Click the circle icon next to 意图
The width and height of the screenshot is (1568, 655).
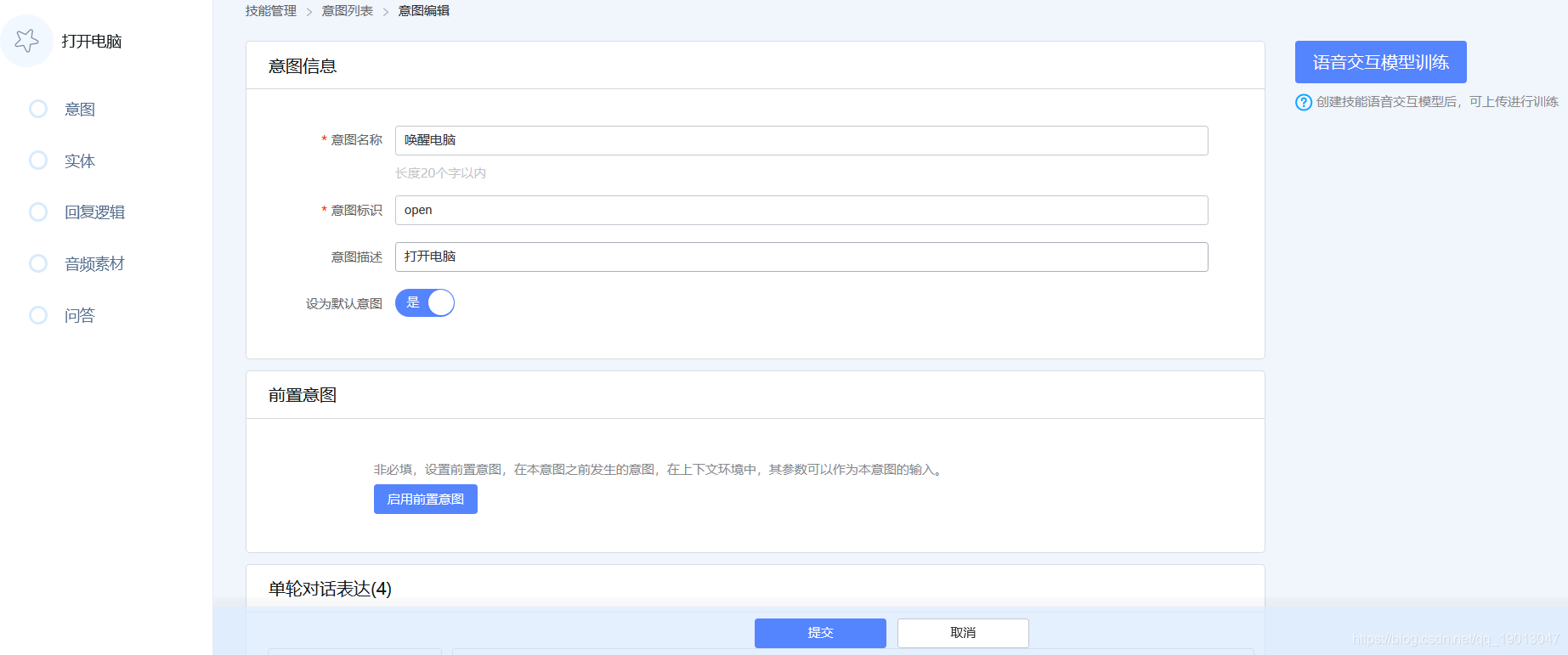tap(38, 109)
